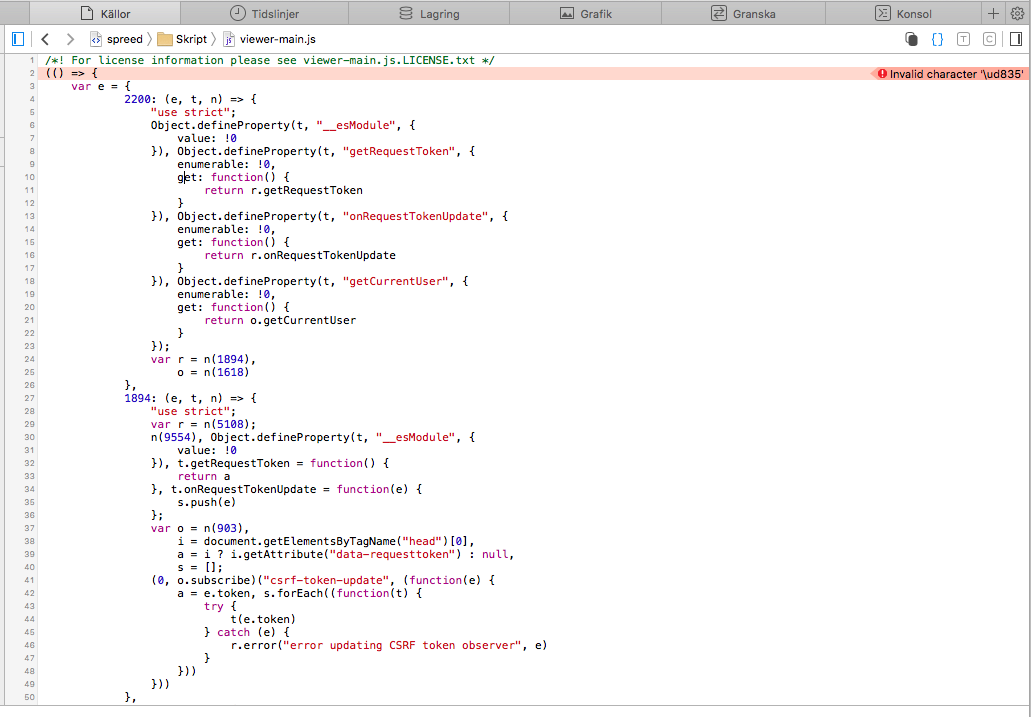Click "getRequestToken" string on line 8
Image resolution: width=1031 pixels, height=717 pixels.
coord(398,151)
